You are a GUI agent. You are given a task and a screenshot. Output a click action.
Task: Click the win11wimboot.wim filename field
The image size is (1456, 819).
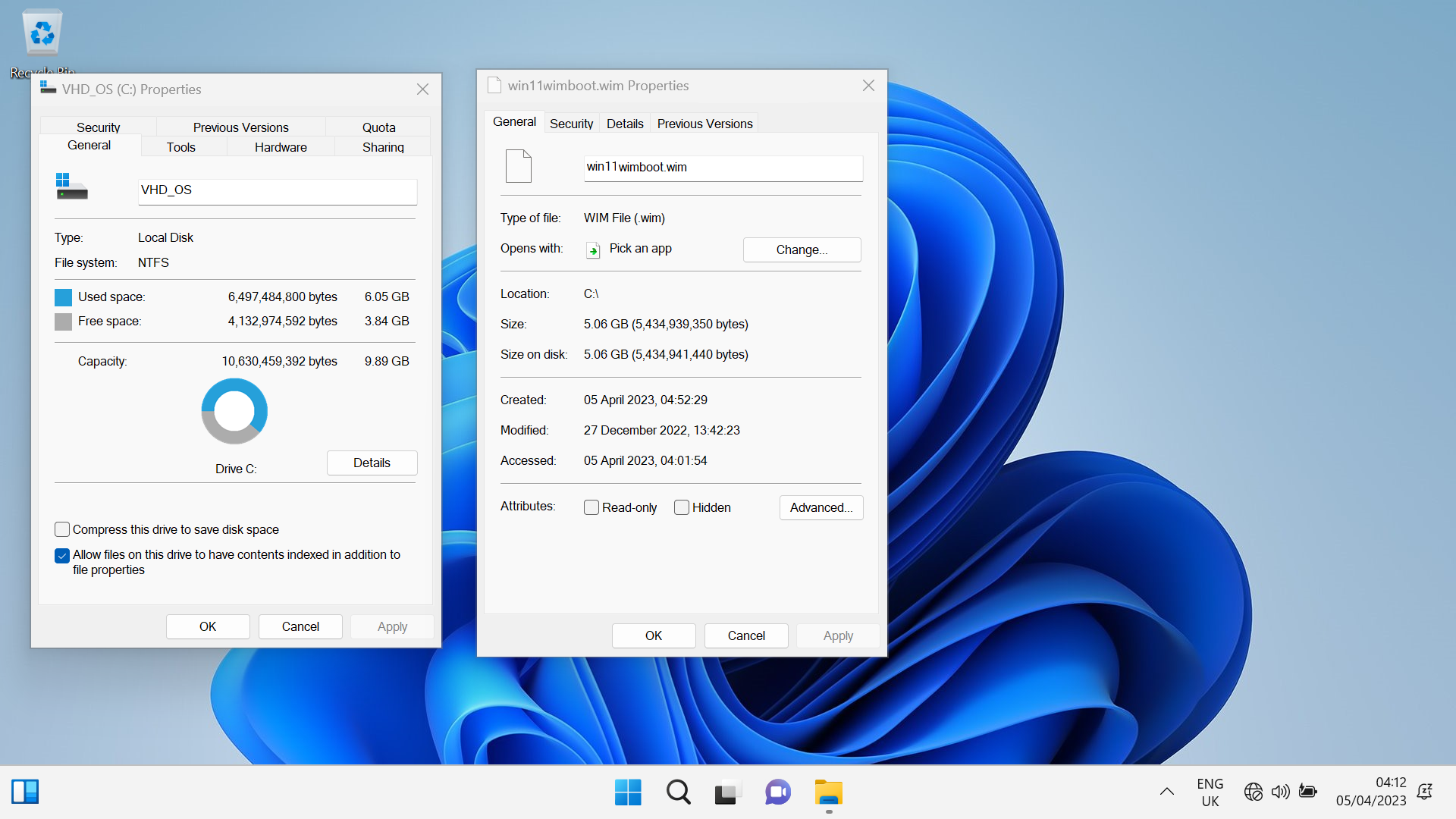tap(723, 168)
